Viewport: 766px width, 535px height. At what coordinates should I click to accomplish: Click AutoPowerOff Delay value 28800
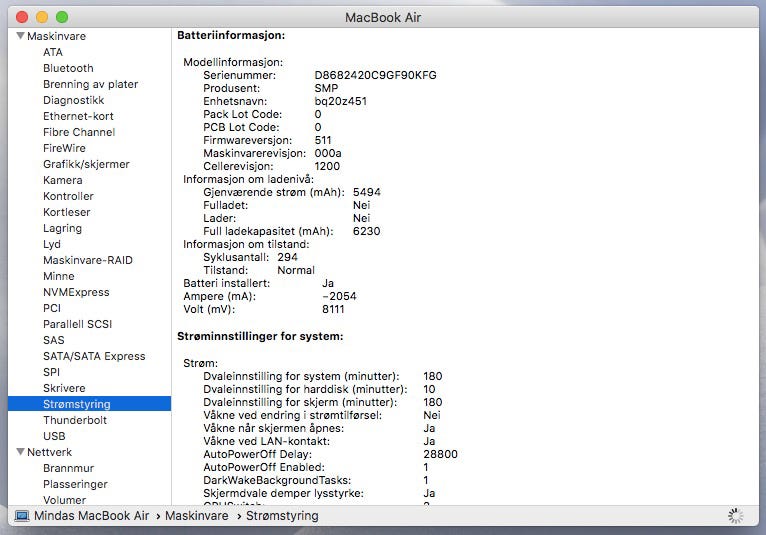[x=440, y=454]
